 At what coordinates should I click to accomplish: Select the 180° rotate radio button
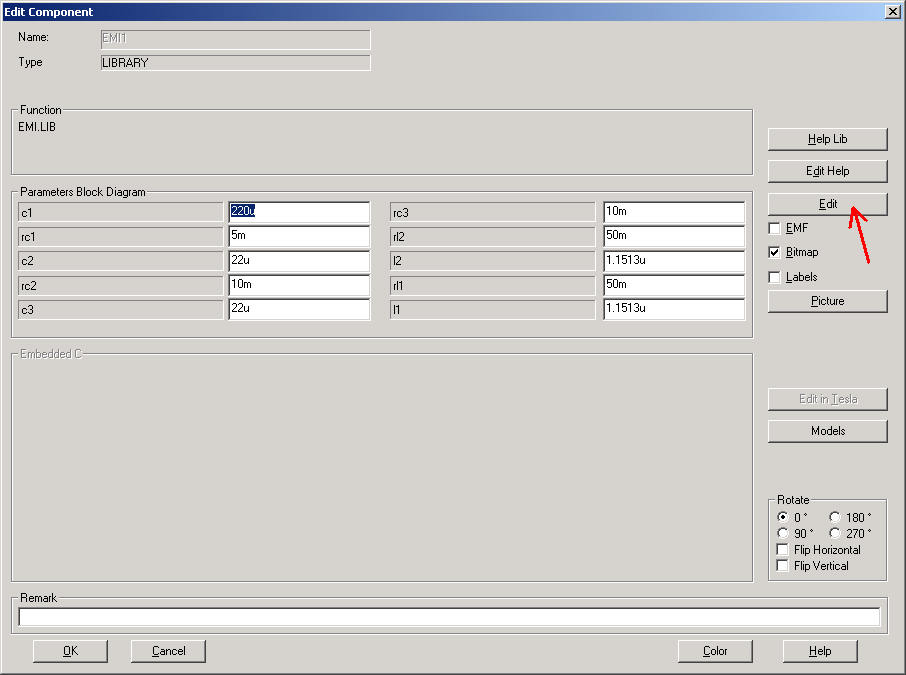click(835, 518)
